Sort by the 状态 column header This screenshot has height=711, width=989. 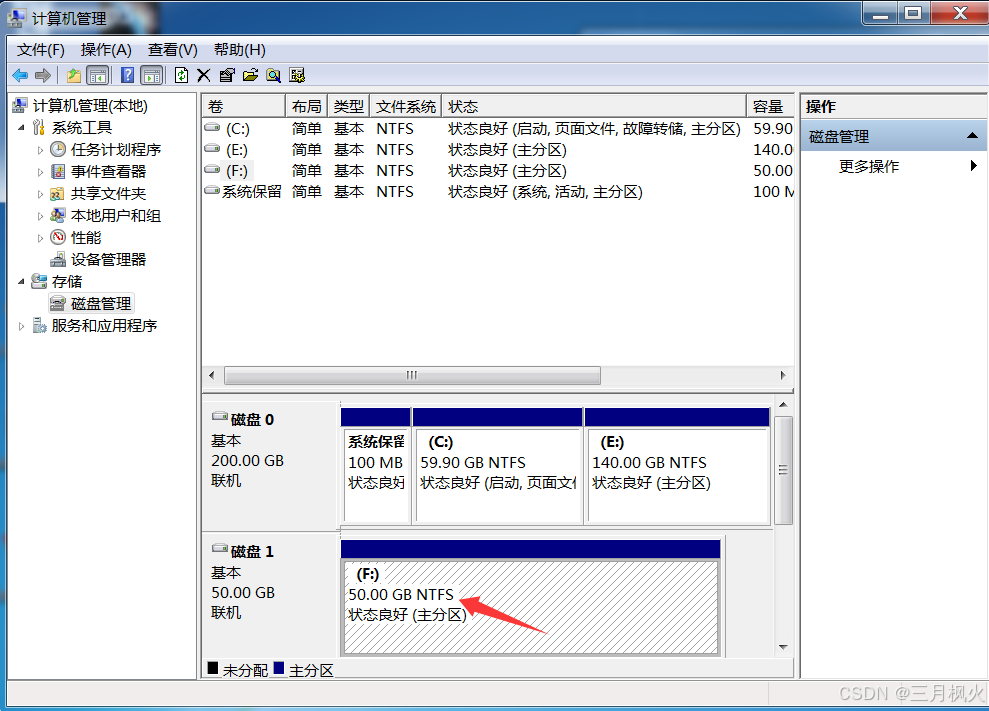pyautogui.click(x=594, y=107)
